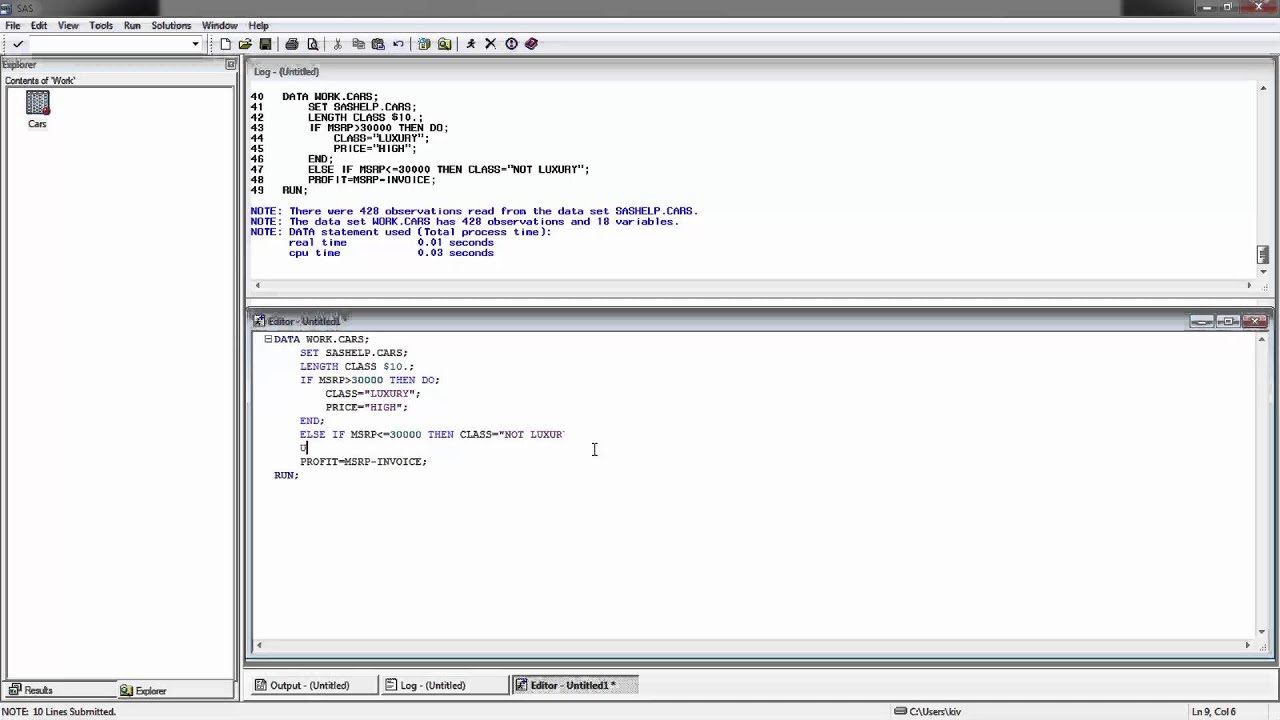Click the editor line LENGTH CLASS $10.;

357,367
